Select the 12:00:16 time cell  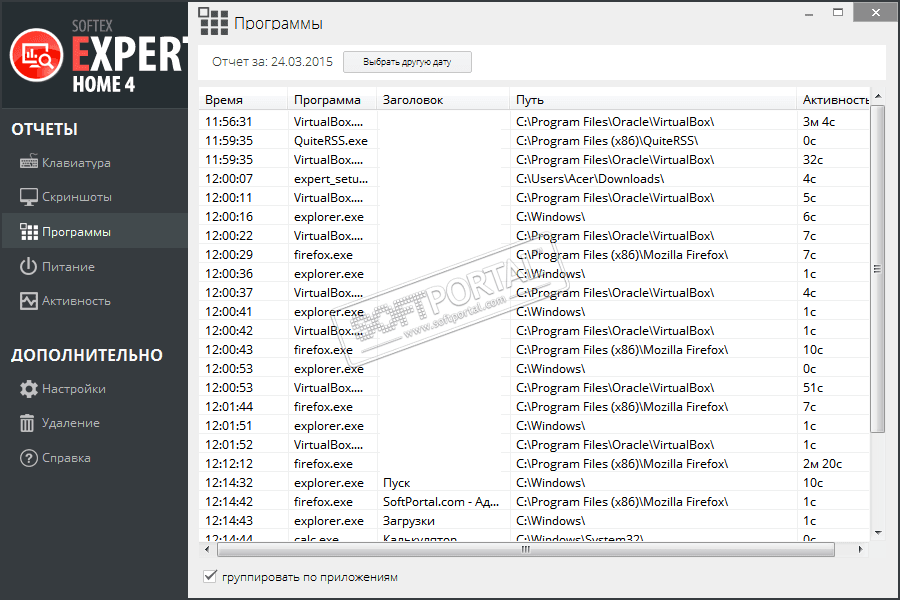pyautogui.click(x=228, y=216)
